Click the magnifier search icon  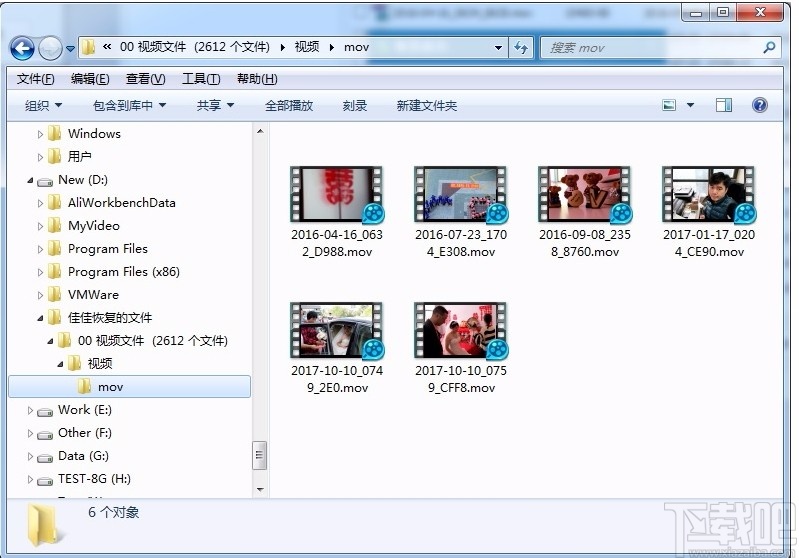click(x=769, y=47)
